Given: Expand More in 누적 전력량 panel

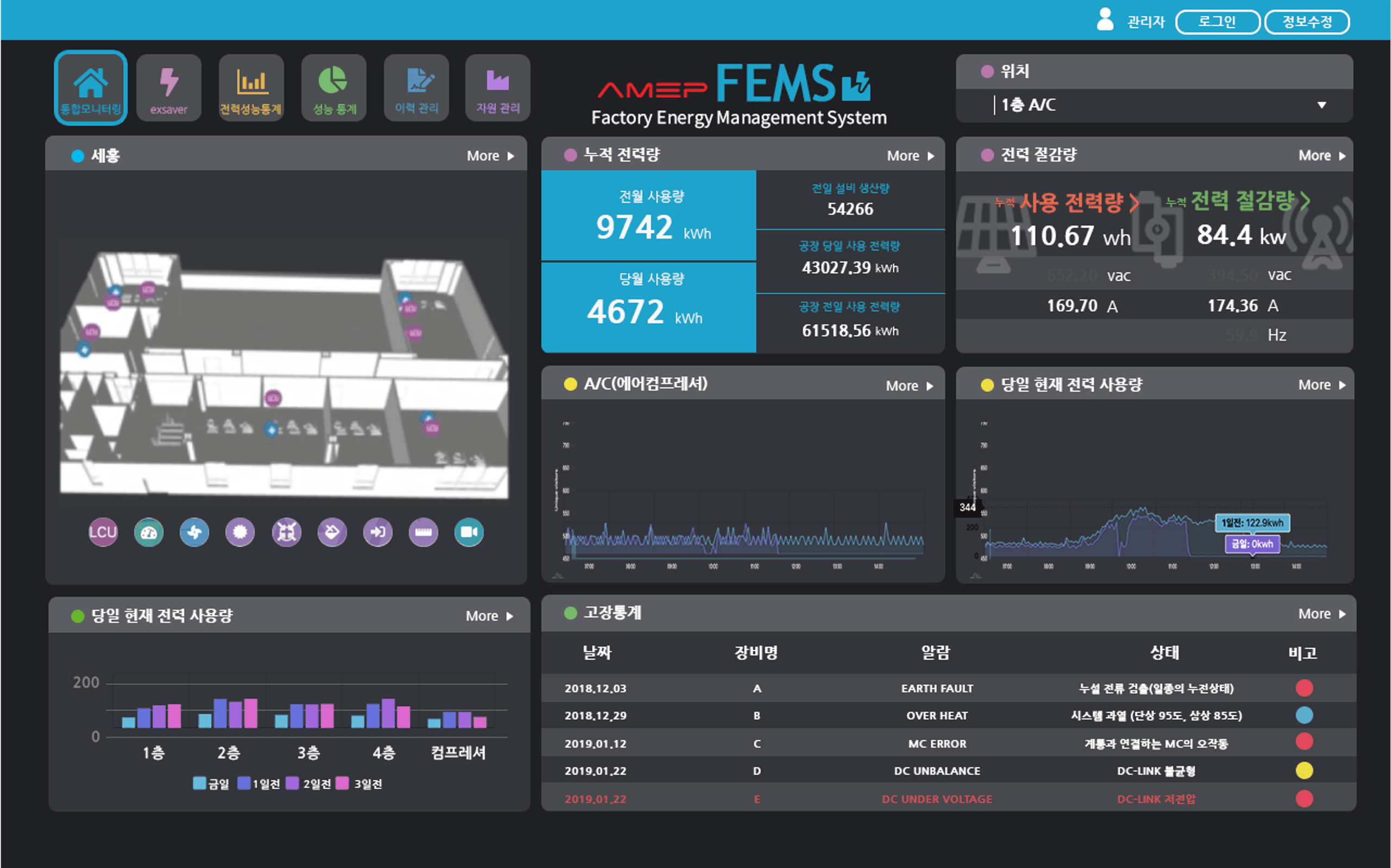Looking at the screenshot, I should [911, 155].
